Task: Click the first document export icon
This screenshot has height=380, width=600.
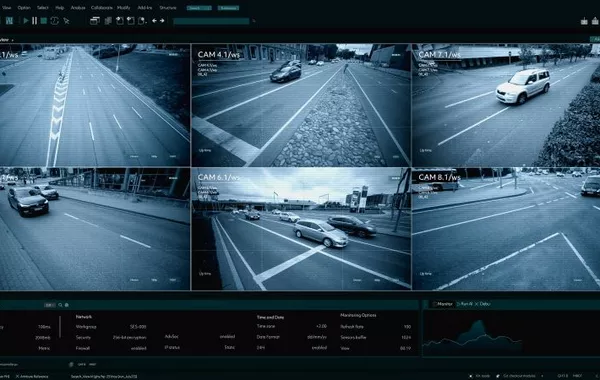Action: (x=120, y=21)
